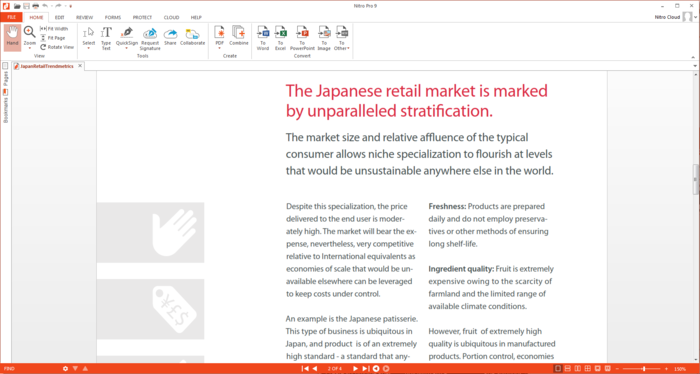The height and width of the screenshot is (374, 700).
Task: Open Find options gear icon
Action: 66,369
